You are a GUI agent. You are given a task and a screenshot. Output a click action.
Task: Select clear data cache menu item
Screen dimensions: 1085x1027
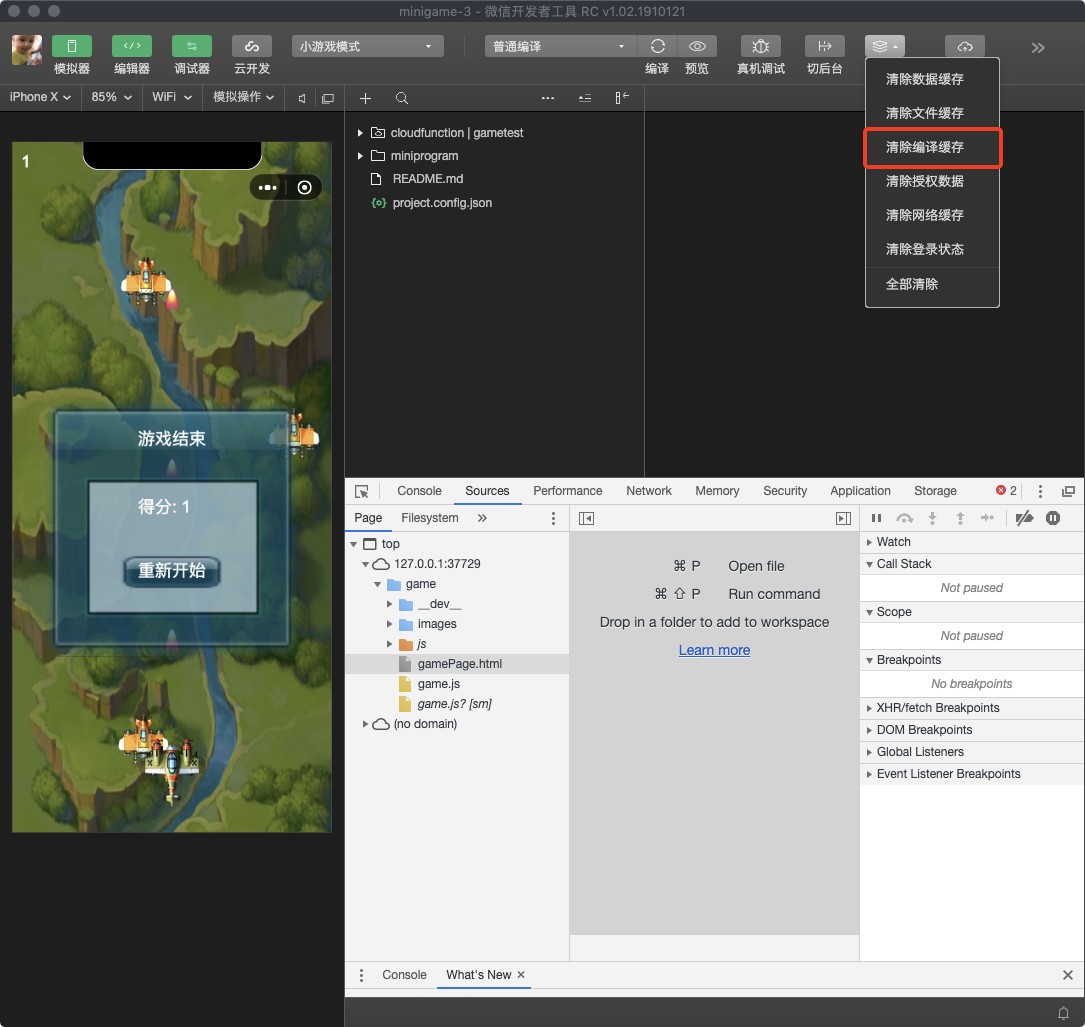coord(931,79)
